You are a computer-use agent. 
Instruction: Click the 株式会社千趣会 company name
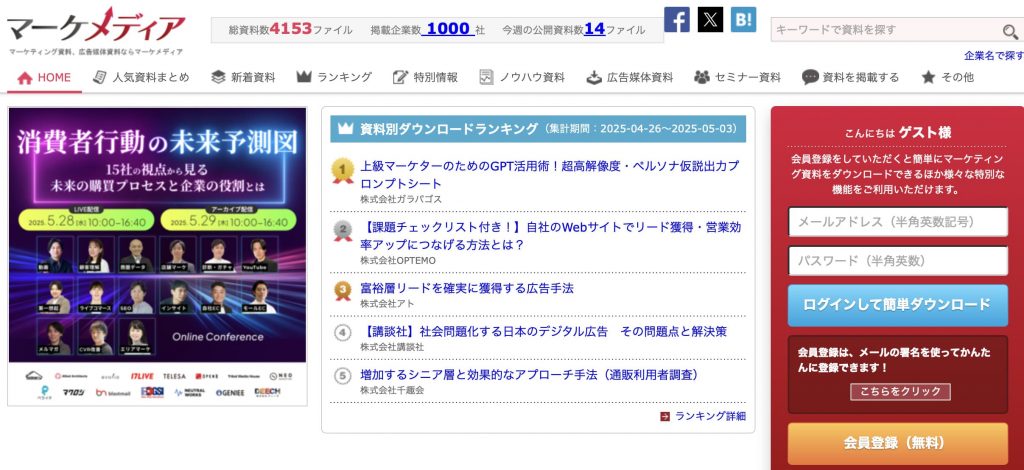click(x=392, y=390)
